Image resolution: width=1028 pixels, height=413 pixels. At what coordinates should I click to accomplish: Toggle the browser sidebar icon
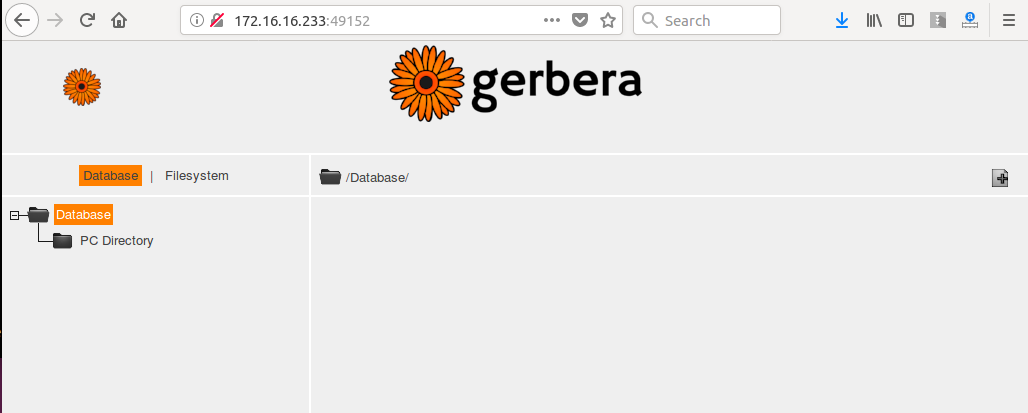coord(906,20)
